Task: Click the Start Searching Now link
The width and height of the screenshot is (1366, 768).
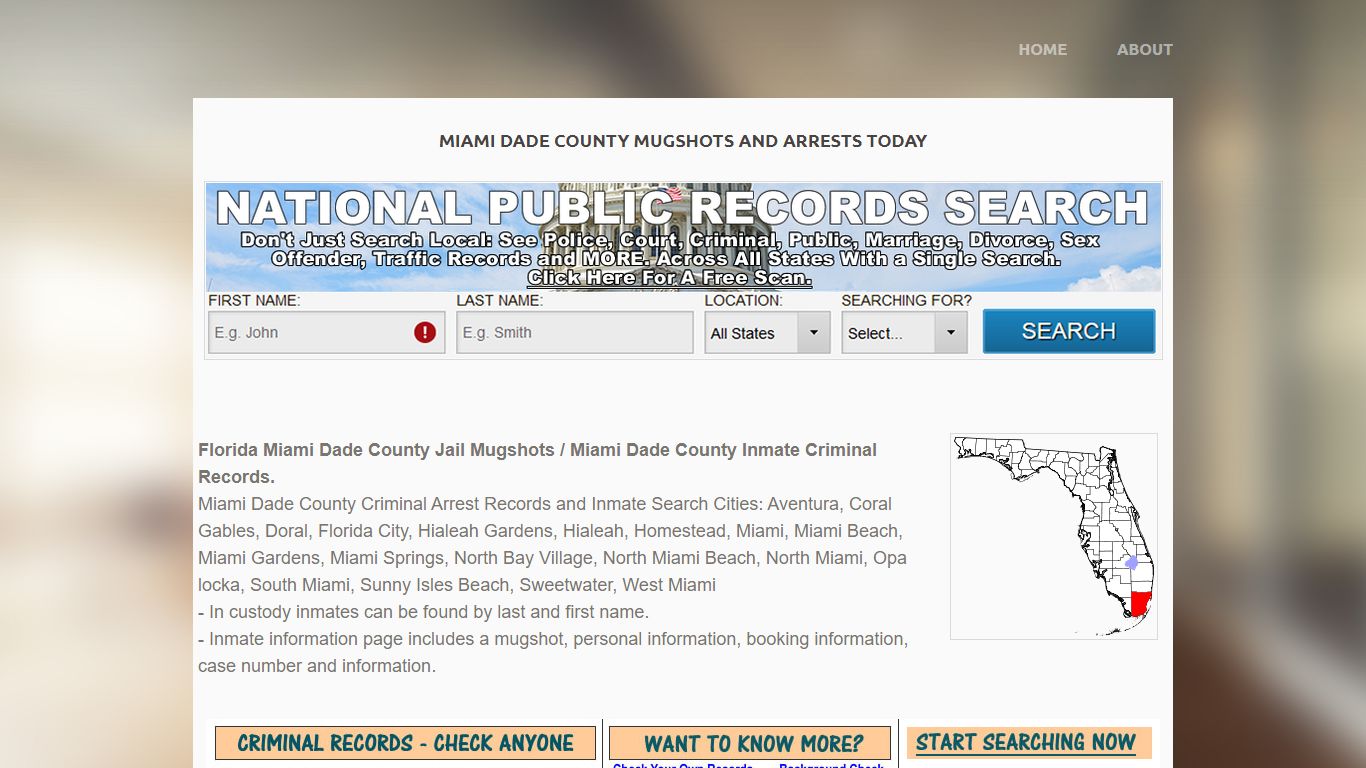Action: 1026,742
